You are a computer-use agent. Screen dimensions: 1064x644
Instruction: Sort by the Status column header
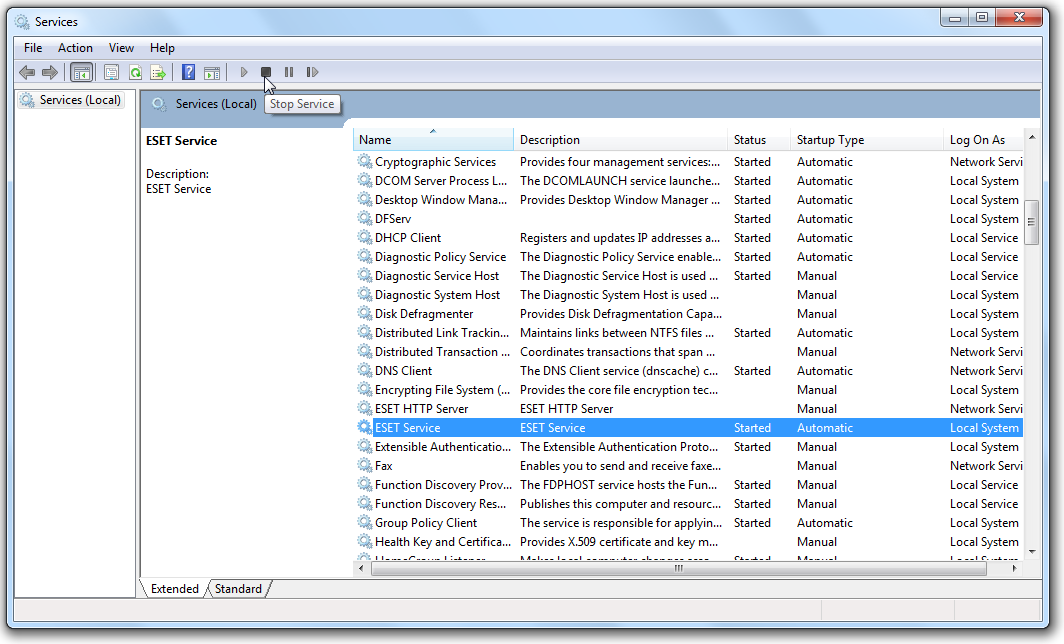point(759,140)
